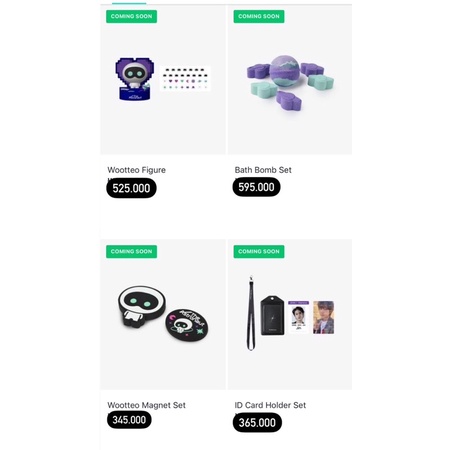Click the round black Wootteo magnet
450x450 pixels.
(187, 325)
